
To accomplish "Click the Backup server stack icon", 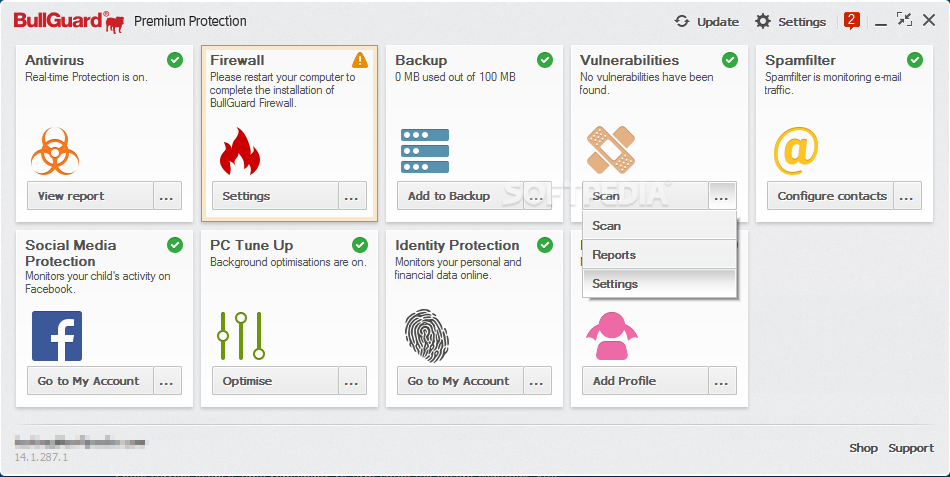I will pyautogui.click(x=425, y=151).
